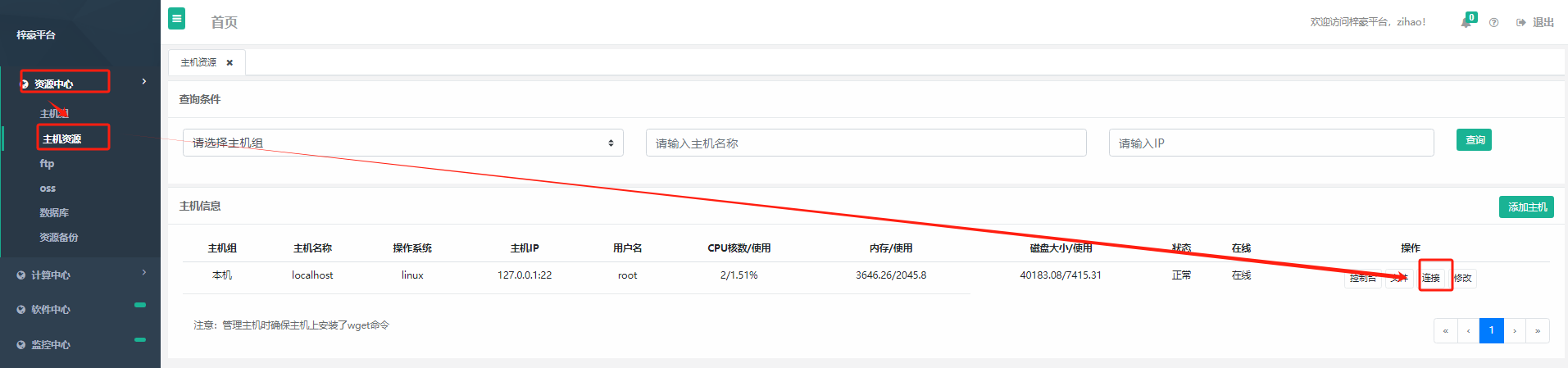Jump to the last page with » arrow
The image size is (1568, 368).
coord(1538,331)
